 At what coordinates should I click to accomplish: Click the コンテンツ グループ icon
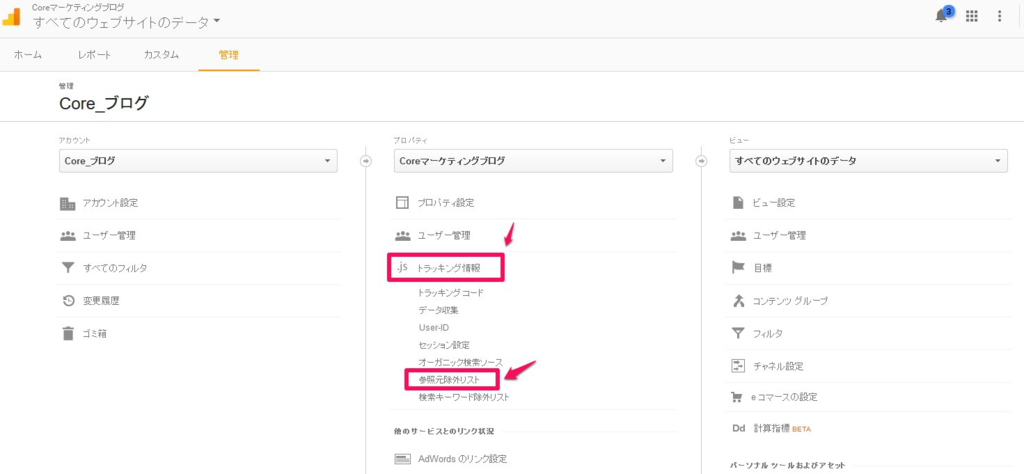[x=738, y=301]
